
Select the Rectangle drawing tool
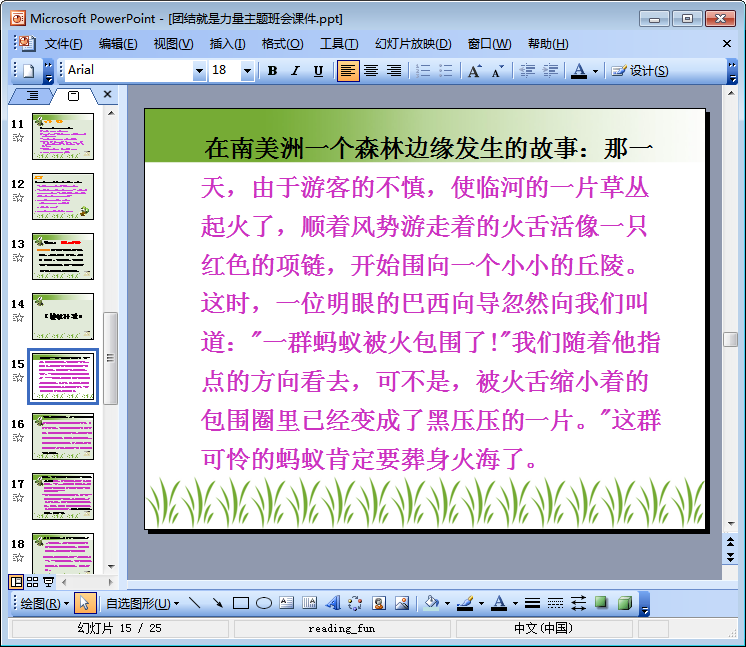coord(241,603)
